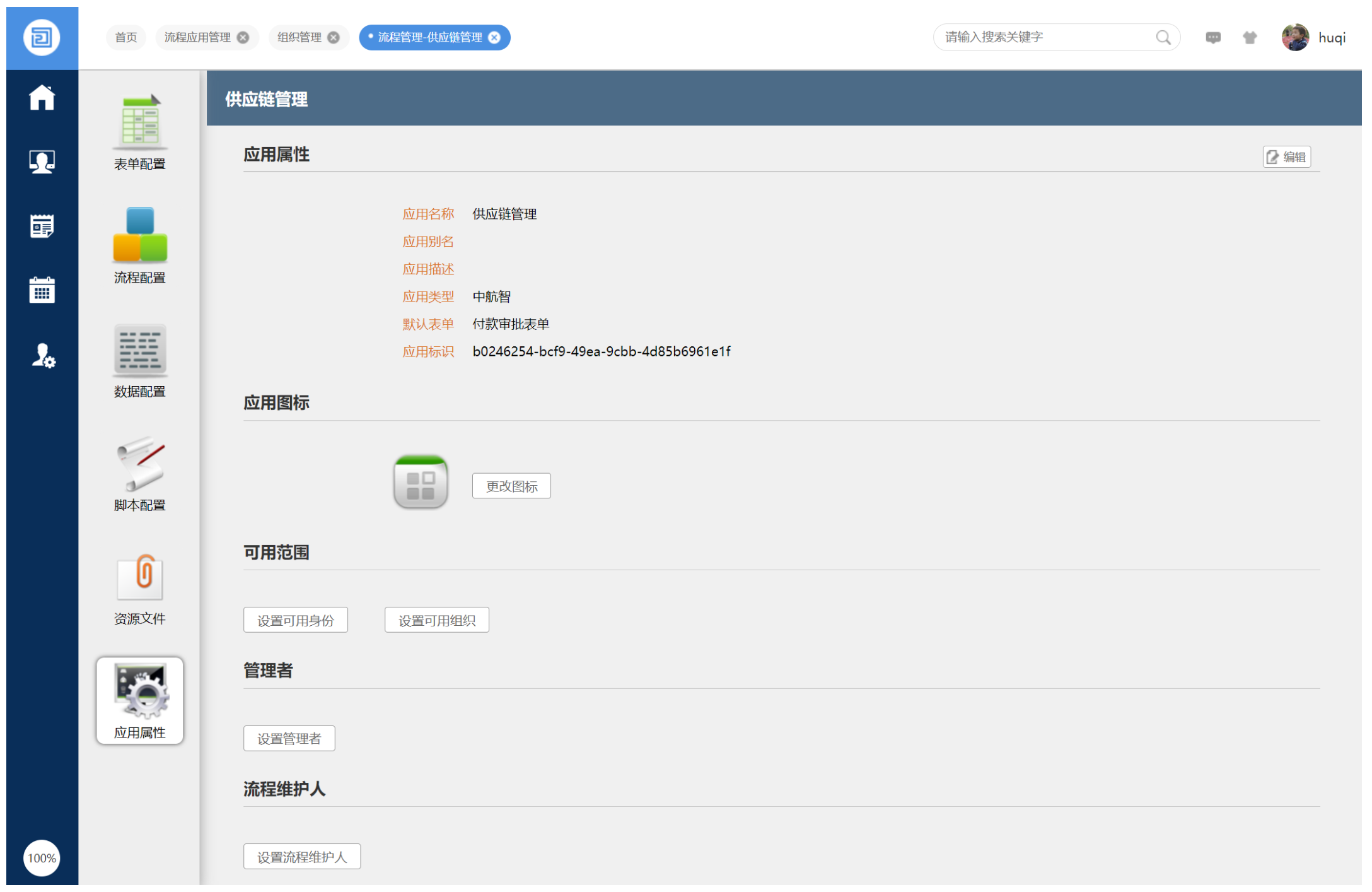
Task: Click the 更改图标 change icon button
Action: (511, 486)
